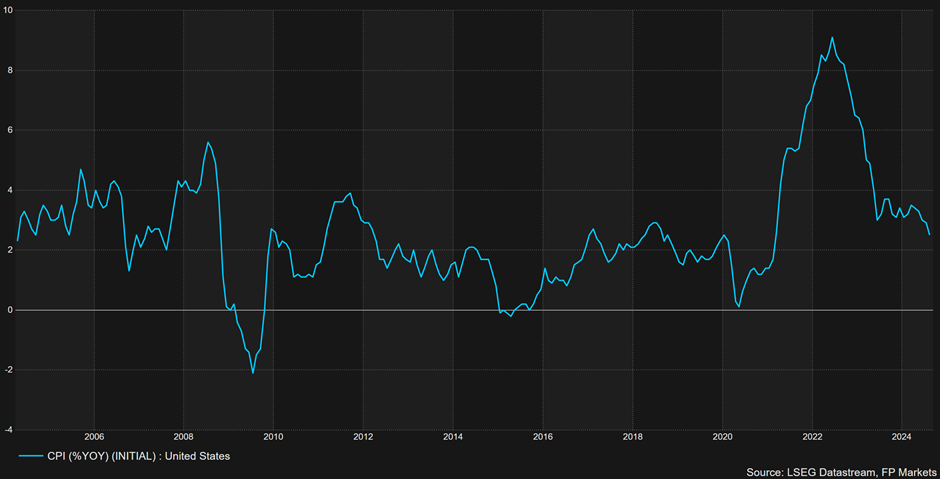
Task: Click the 2012 x-axis label
Action: point(364,436)
